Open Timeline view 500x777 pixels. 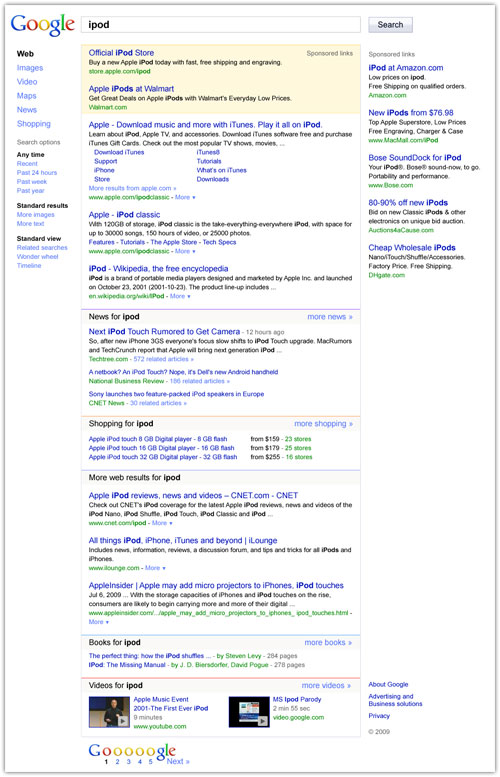29,266
